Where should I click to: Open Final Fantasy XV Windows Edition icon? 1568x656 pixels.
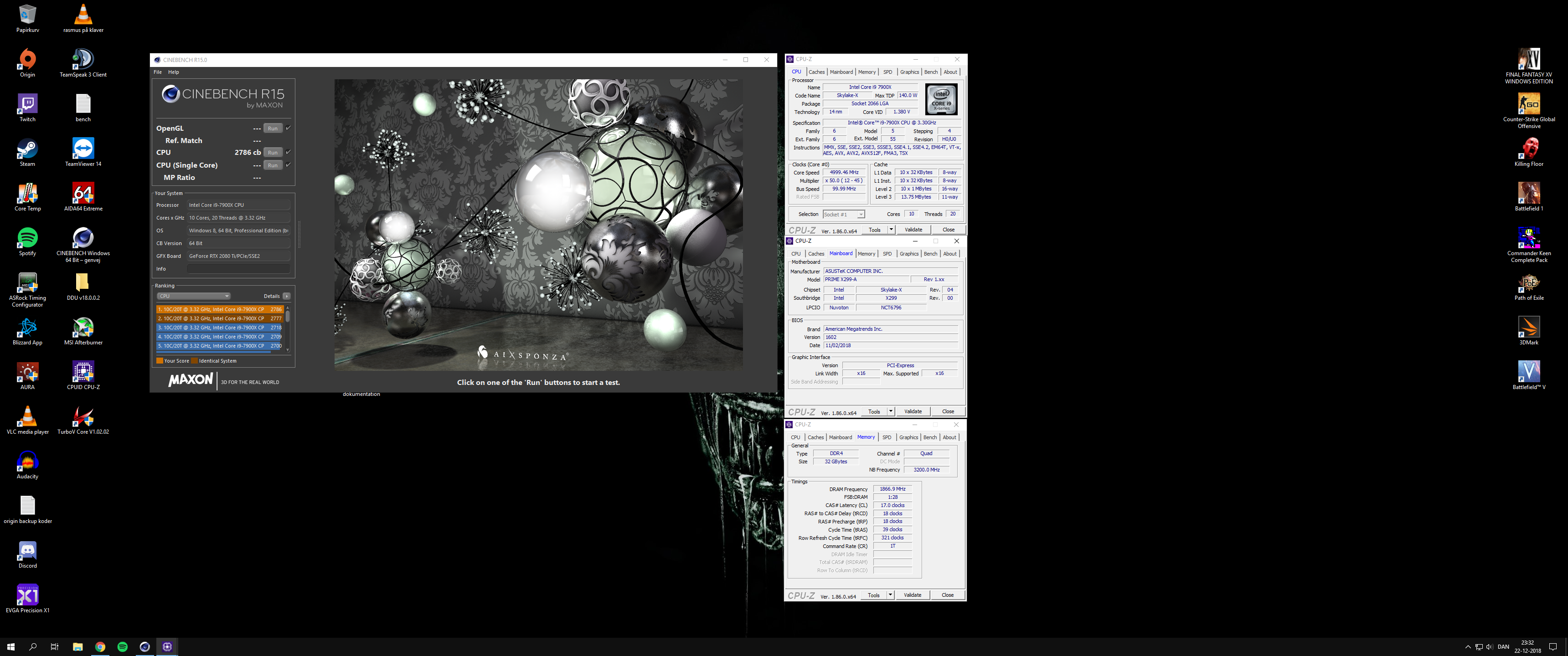click(x=1528, y=67)
